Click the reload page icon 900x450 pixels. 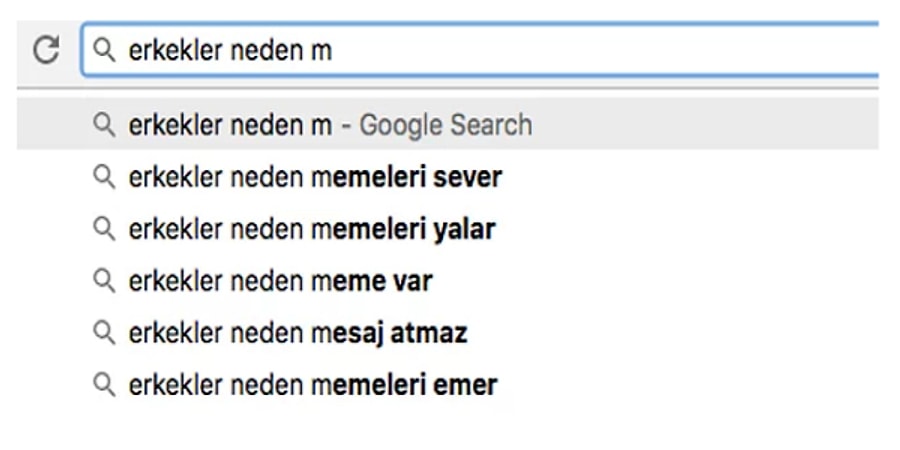tap(45, 50)
